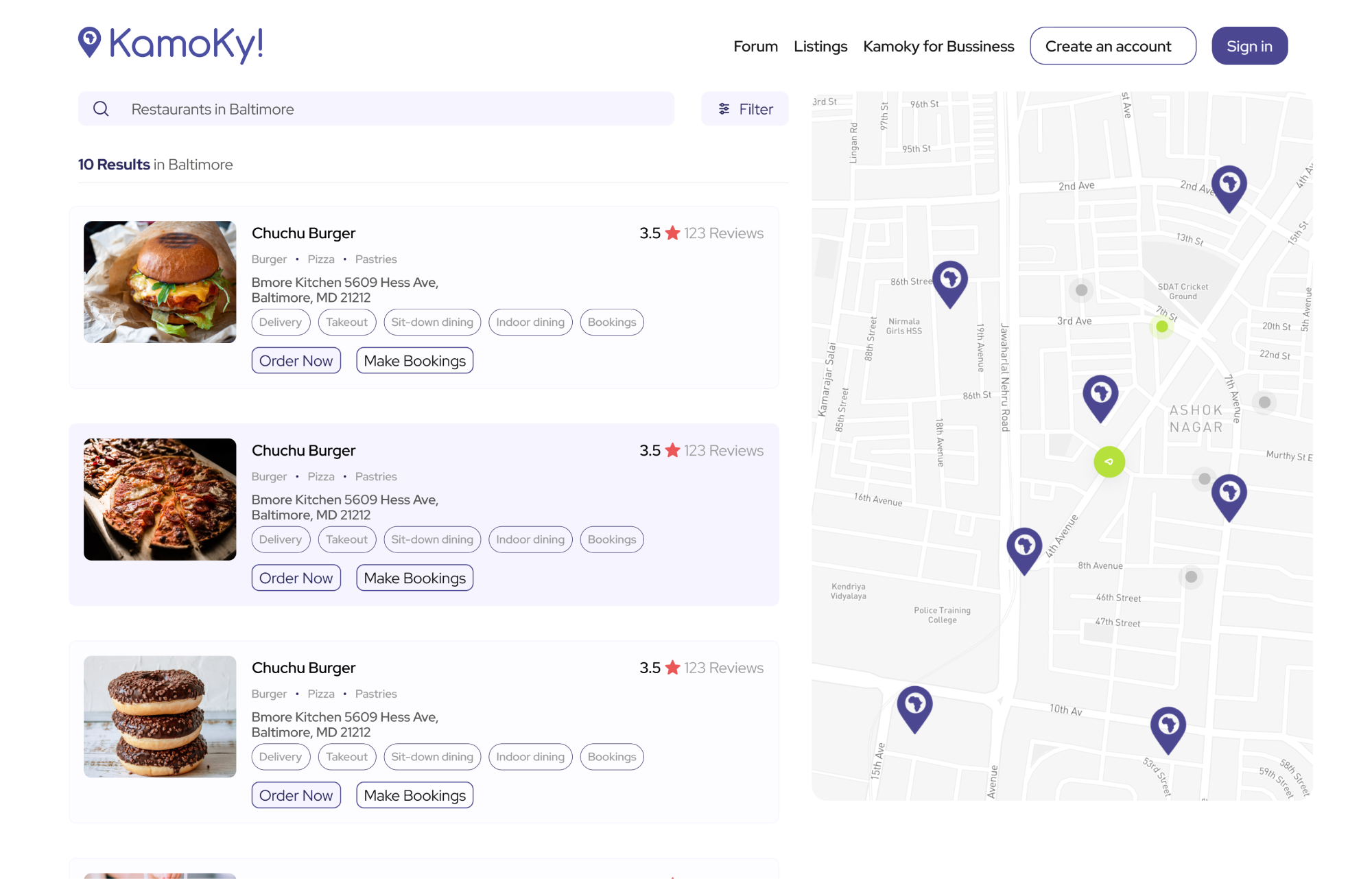Click map pin near Murthy St
Screen dimensions: 1372x879
click(1229, 495)
